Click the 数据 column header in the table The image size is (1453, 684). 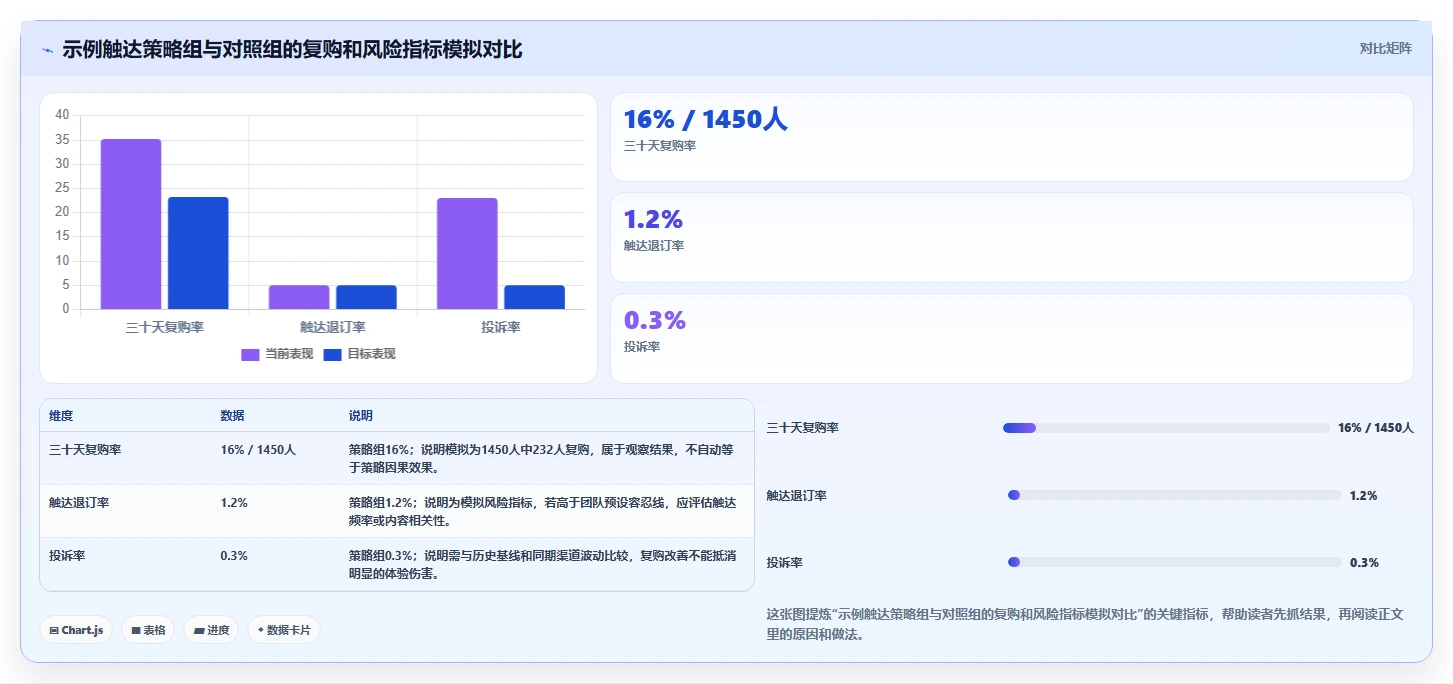pyautogui.click(x=233, y=416)
